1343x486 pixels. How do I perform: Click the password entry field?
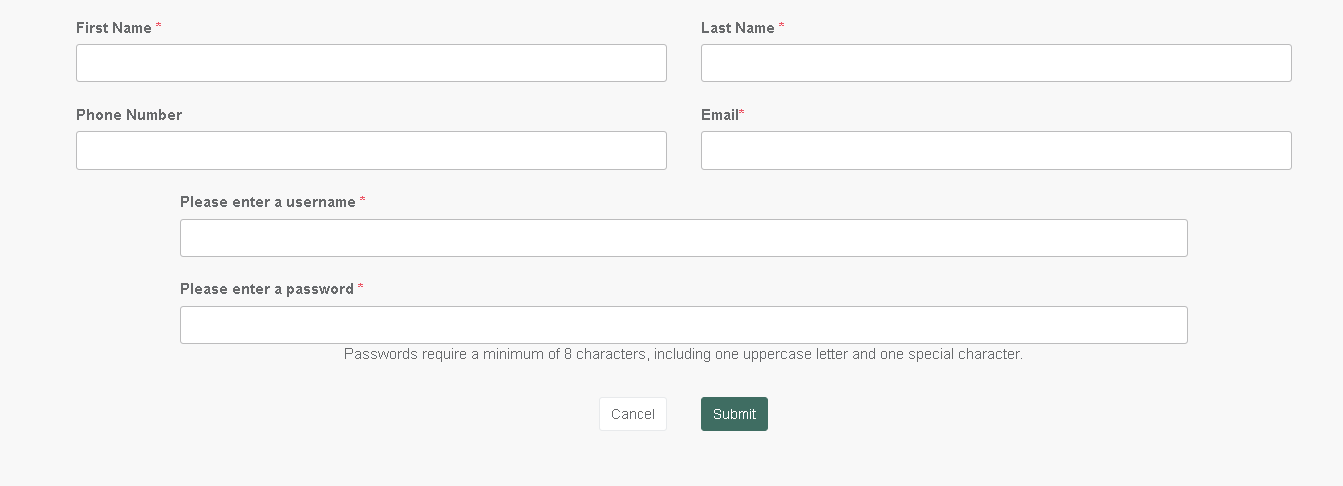click(x=683, y=325)
